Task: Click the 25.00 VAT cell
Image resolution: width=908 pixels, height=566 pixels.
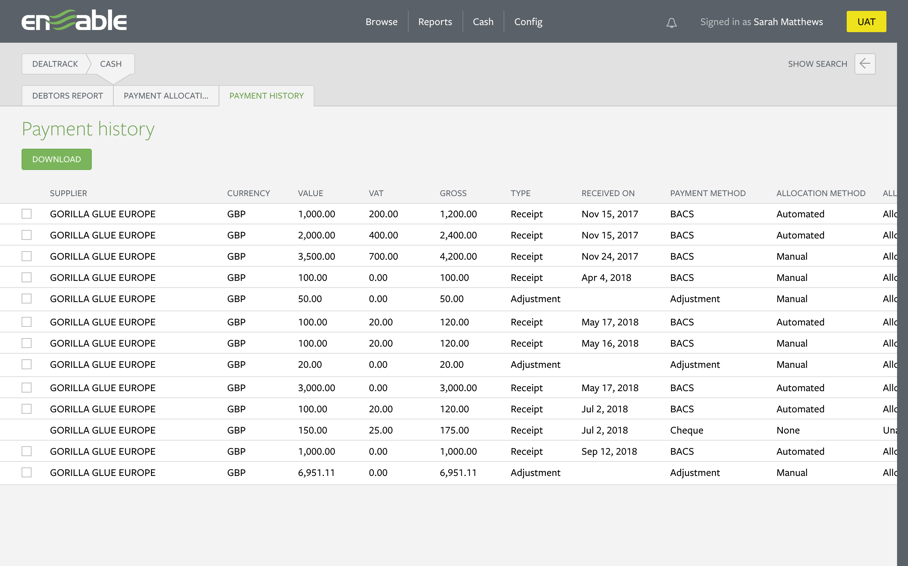Action: pyautogui.click(x=380, y=430)
